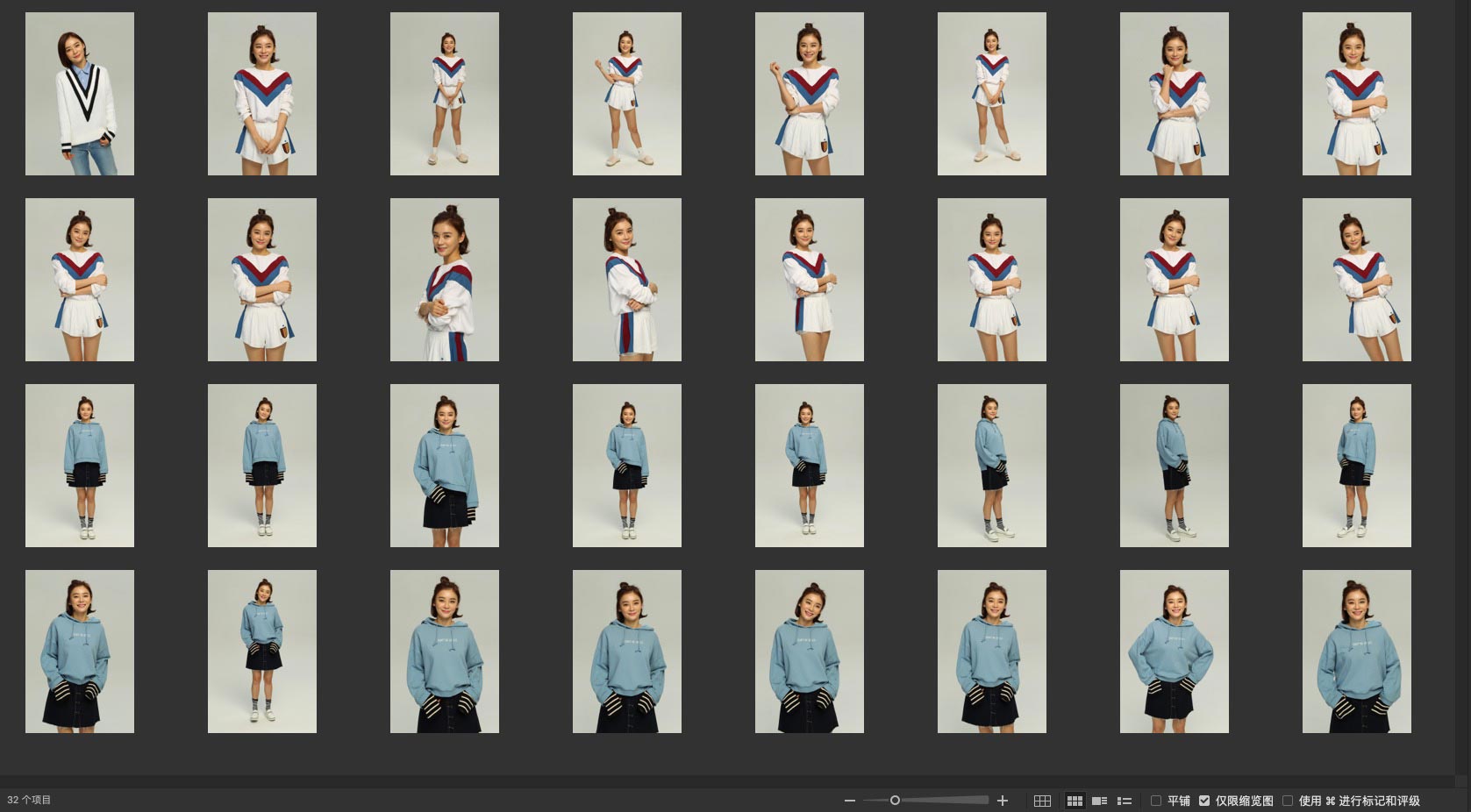The image size is (1471, 812).
Task: Select the first blue hoodie photo in third row
Action: 80,466
